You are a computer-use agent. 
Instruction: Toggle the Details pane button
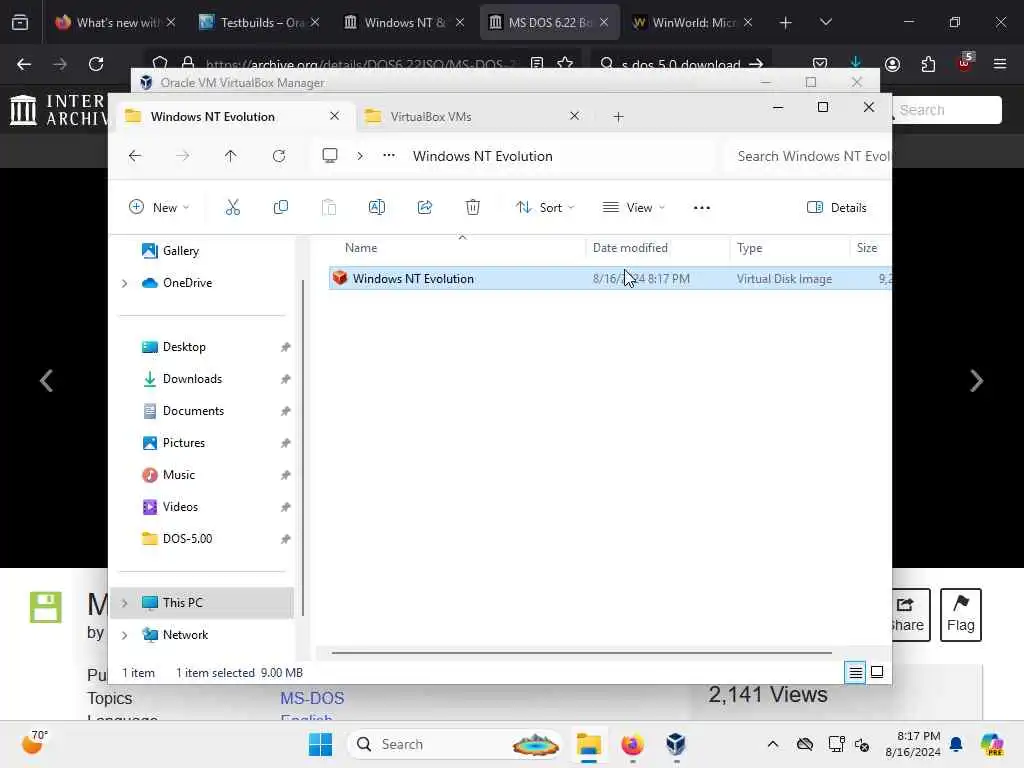pyautogui.click(x=837, y=208)
